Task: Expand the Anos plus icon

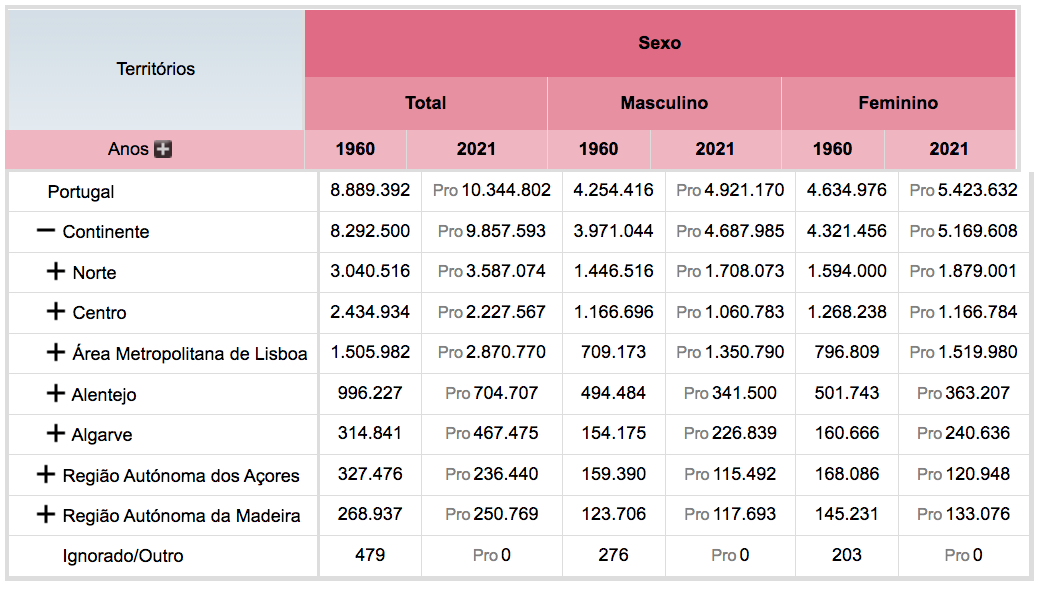Action: (x=163, y=149)
